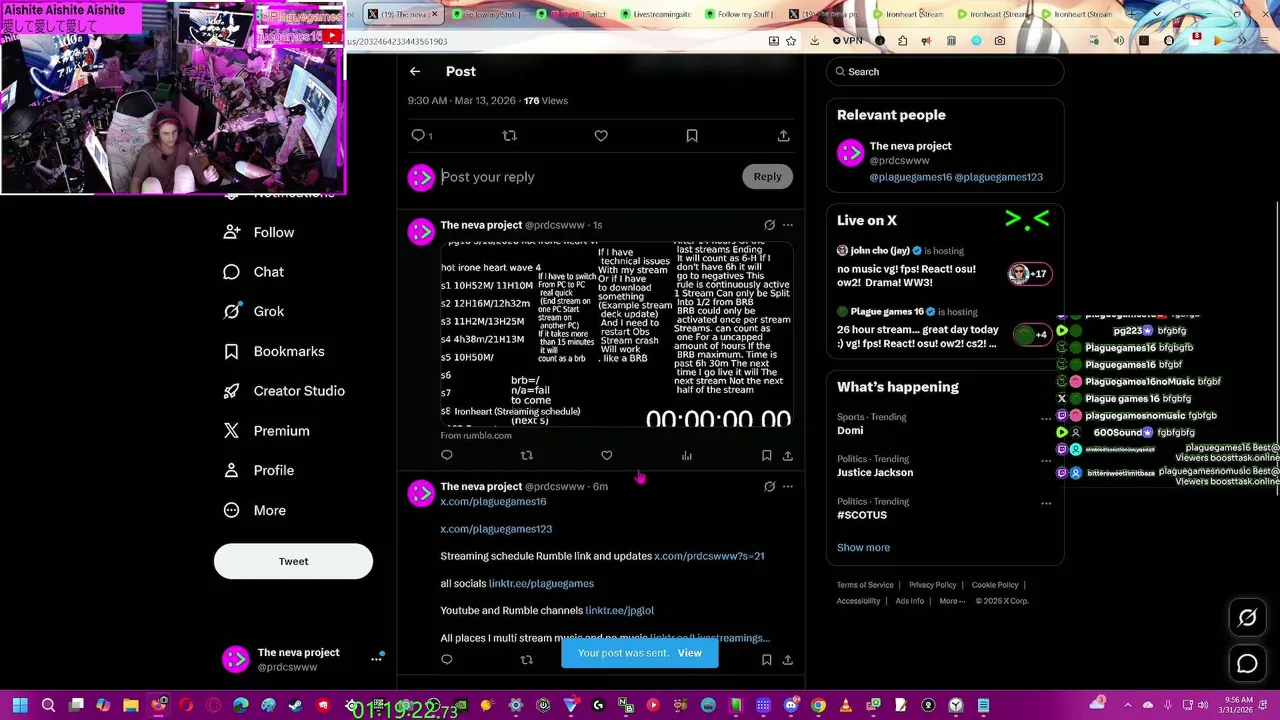Retweet the 1s reply post
This screenshot has height=720, width=1280.
tap(527, 456)
